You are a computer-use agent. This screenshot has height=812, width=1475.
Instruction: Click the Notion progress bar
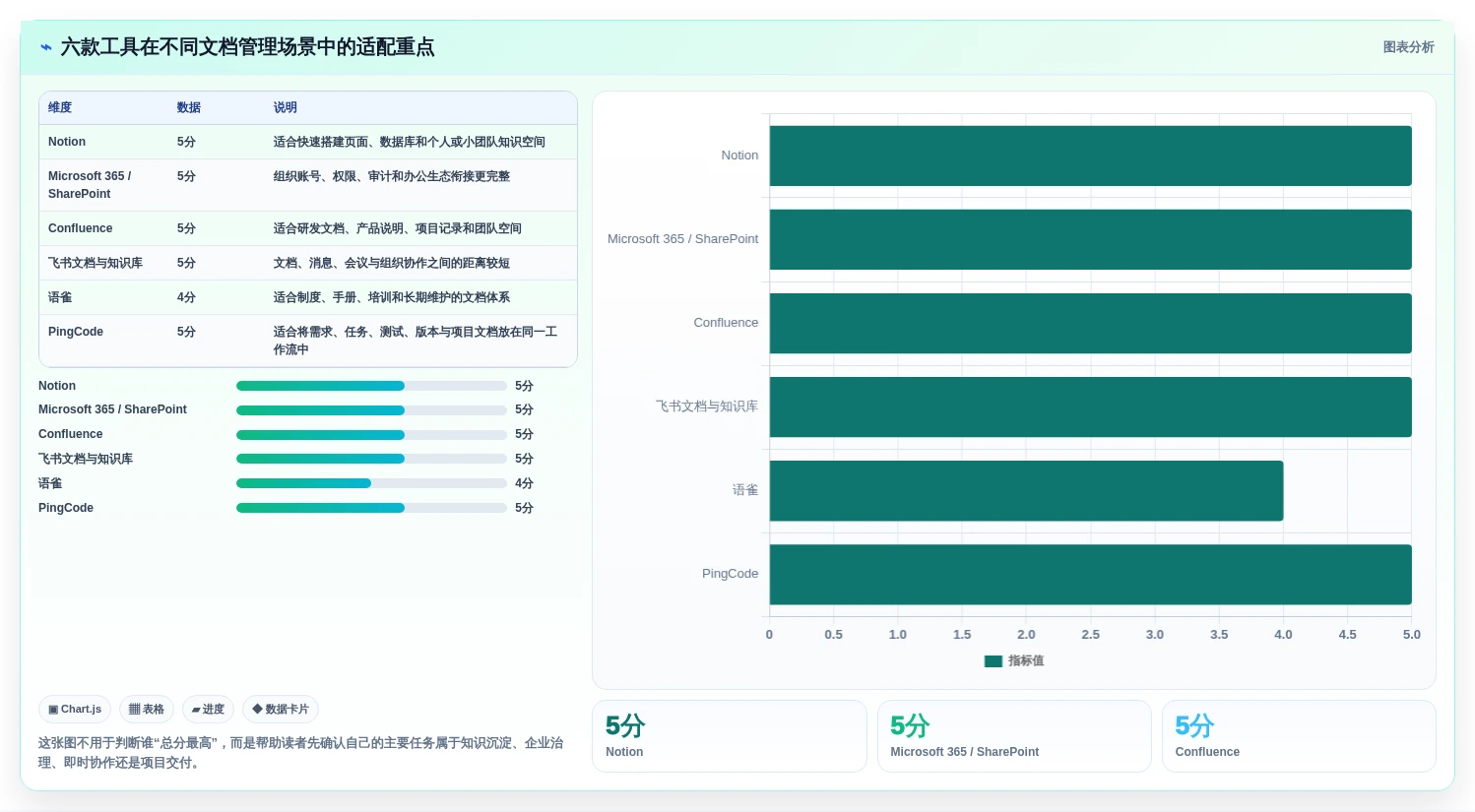(371, 386)
